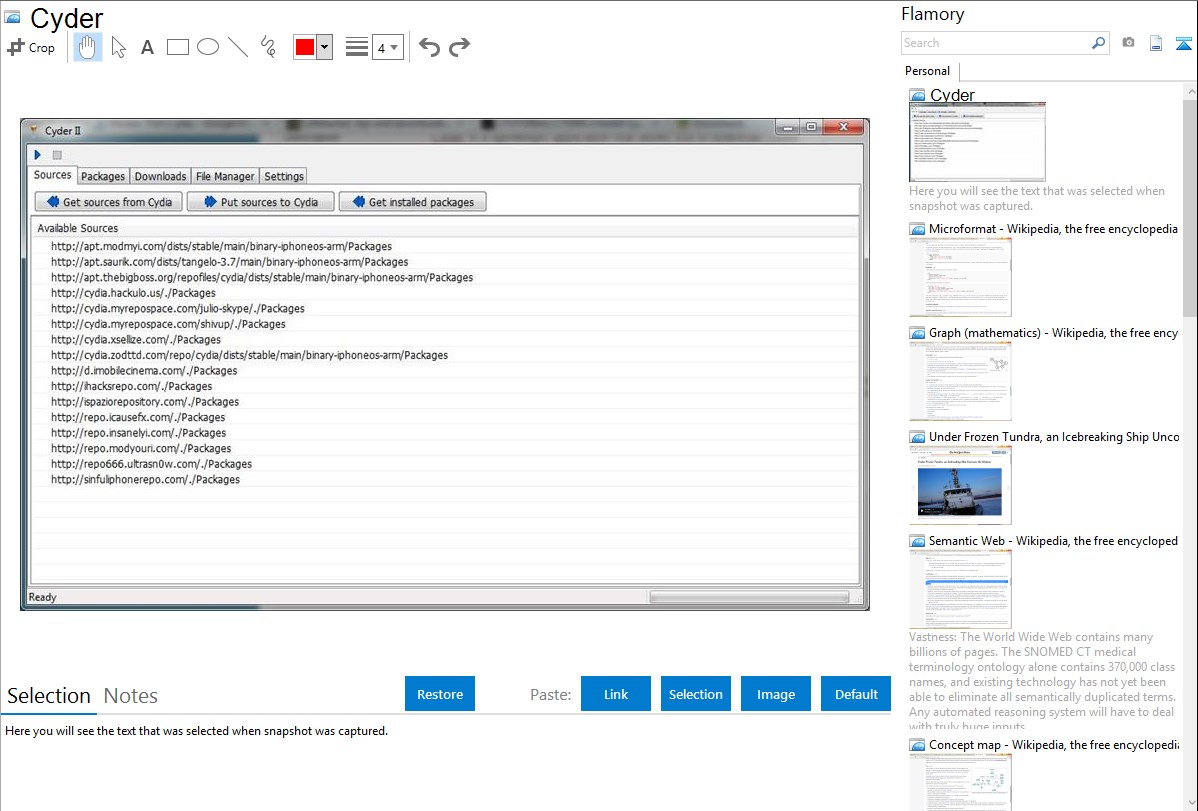Click the blue play icon in Cyder II
The image size is (1198, 811).
[x=37, y=154]
